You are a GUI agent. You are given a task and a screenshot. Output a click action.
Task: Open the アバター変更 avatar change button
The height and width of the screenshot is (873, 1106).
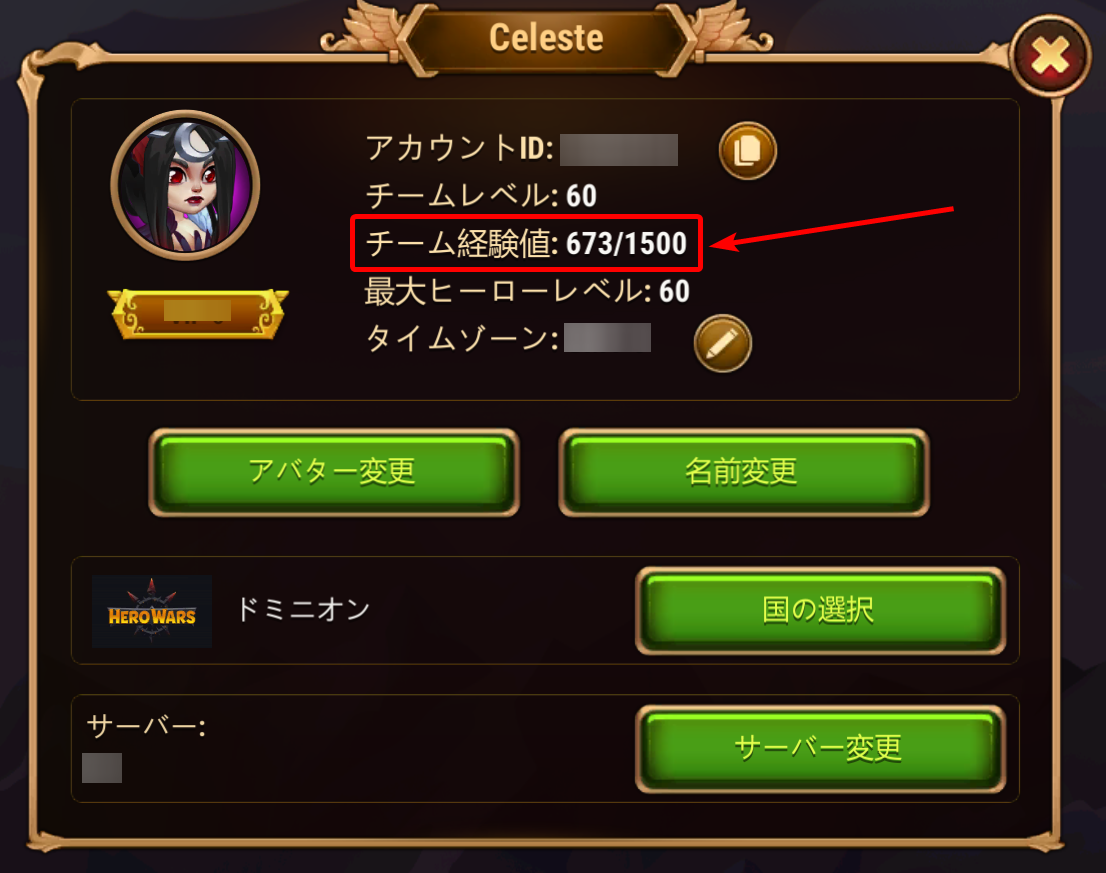coord(334,472)
